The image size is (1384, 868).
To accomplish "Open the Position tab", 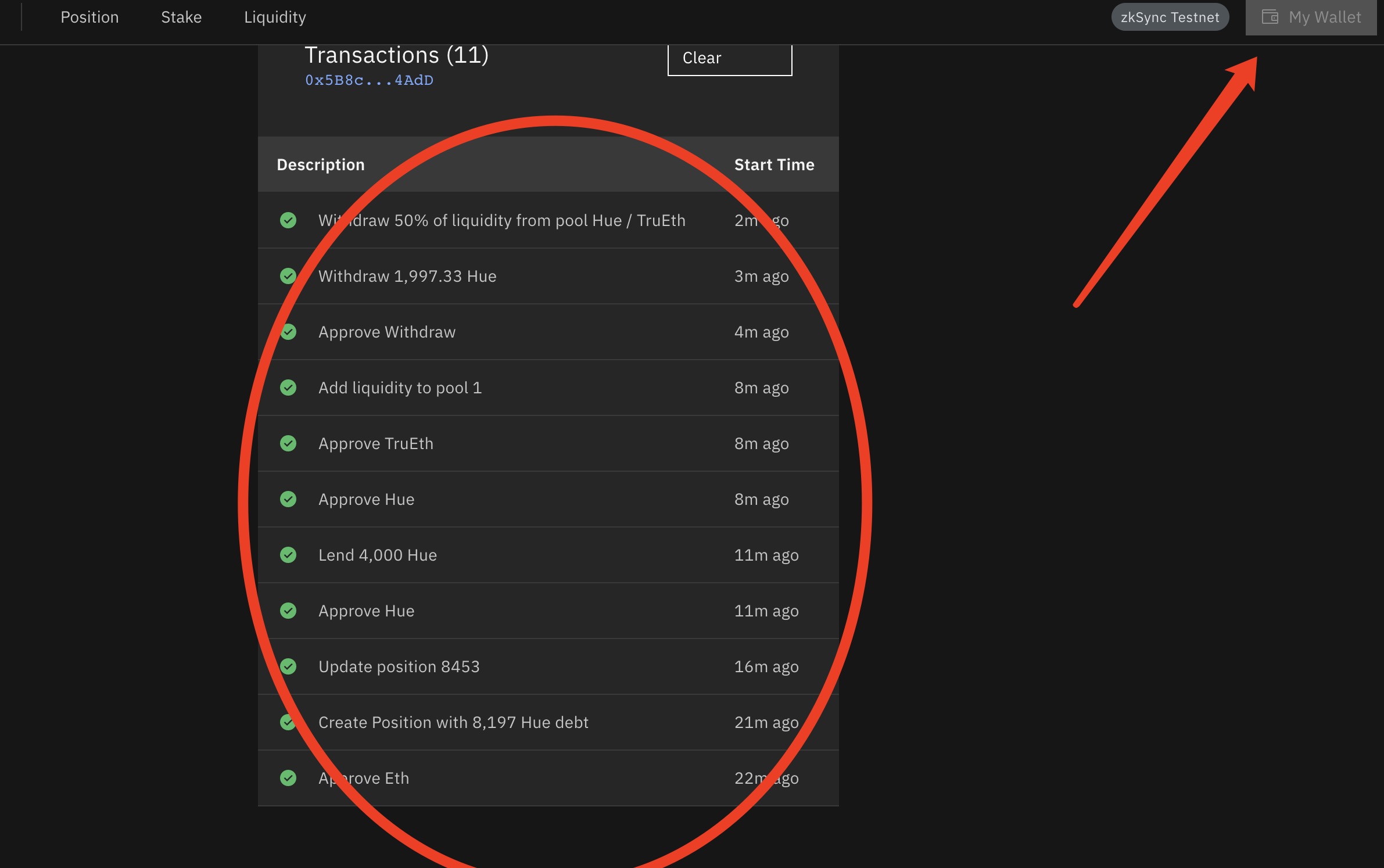I will (89, 17).
